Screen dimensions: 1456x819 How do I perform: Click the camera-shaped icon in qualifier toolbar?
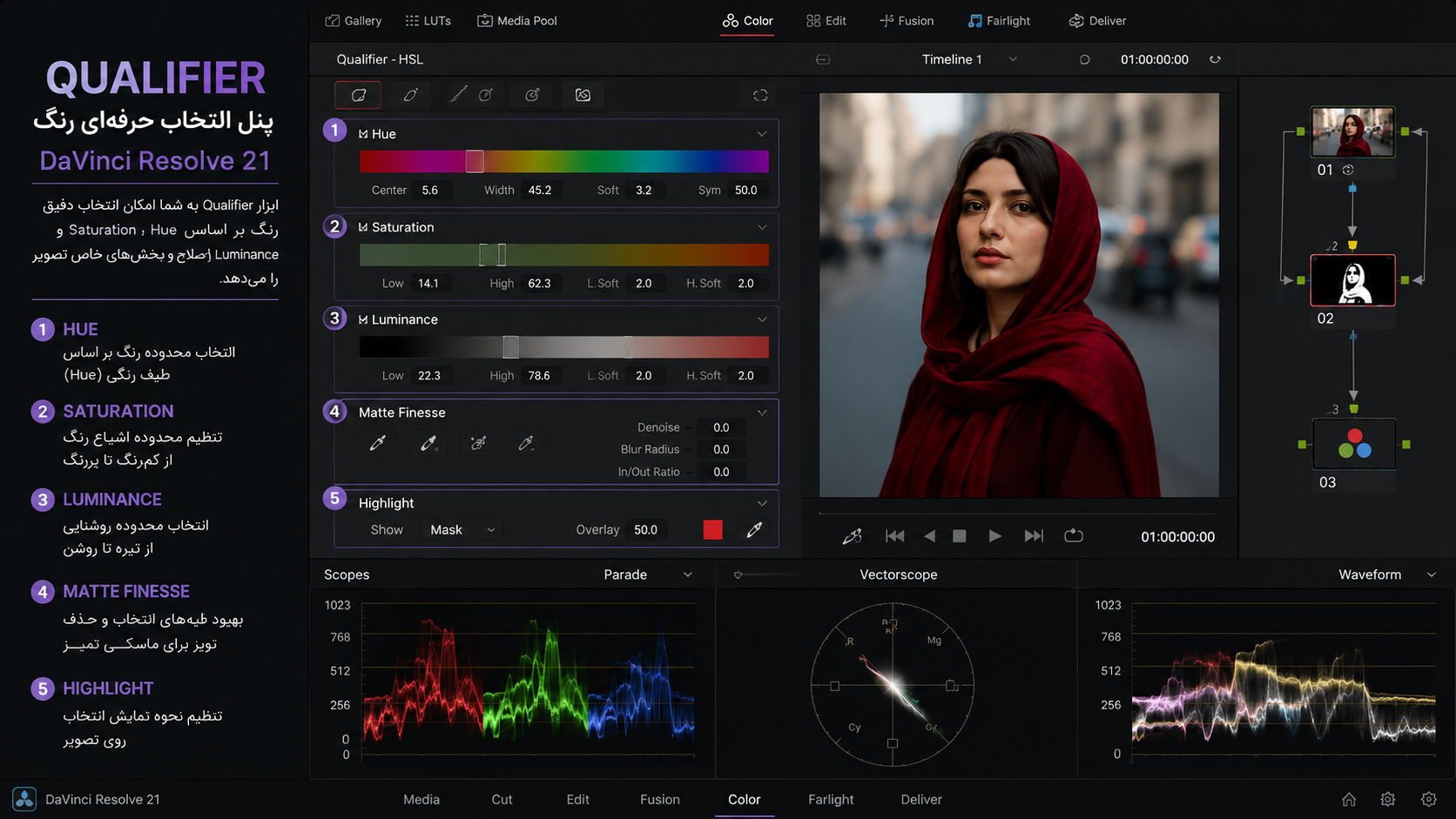tap(583, 95)
